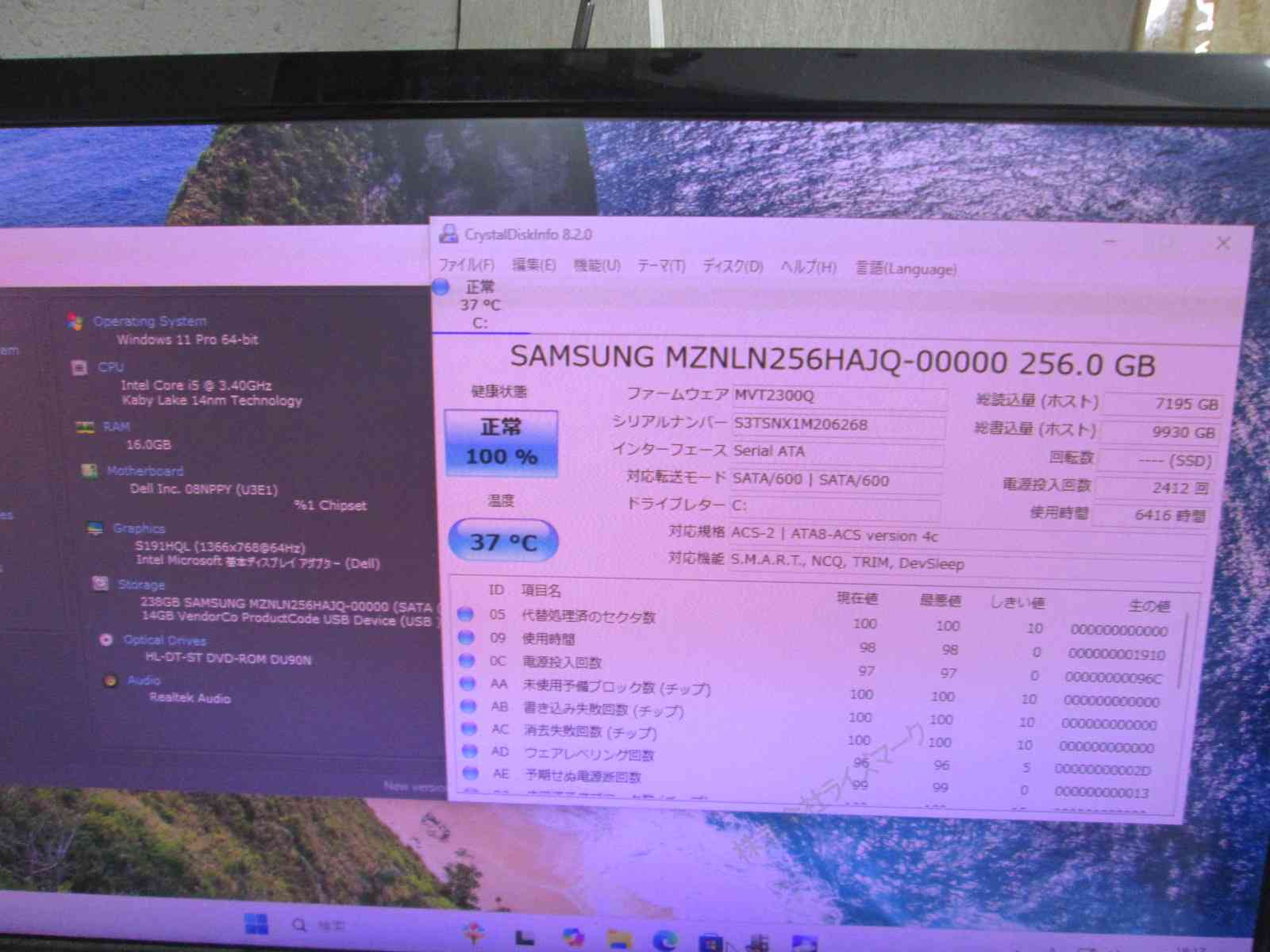Viewport: 1270px width, 952px height.
Task: Click the Storage drive icon
Action: [100, 584]
